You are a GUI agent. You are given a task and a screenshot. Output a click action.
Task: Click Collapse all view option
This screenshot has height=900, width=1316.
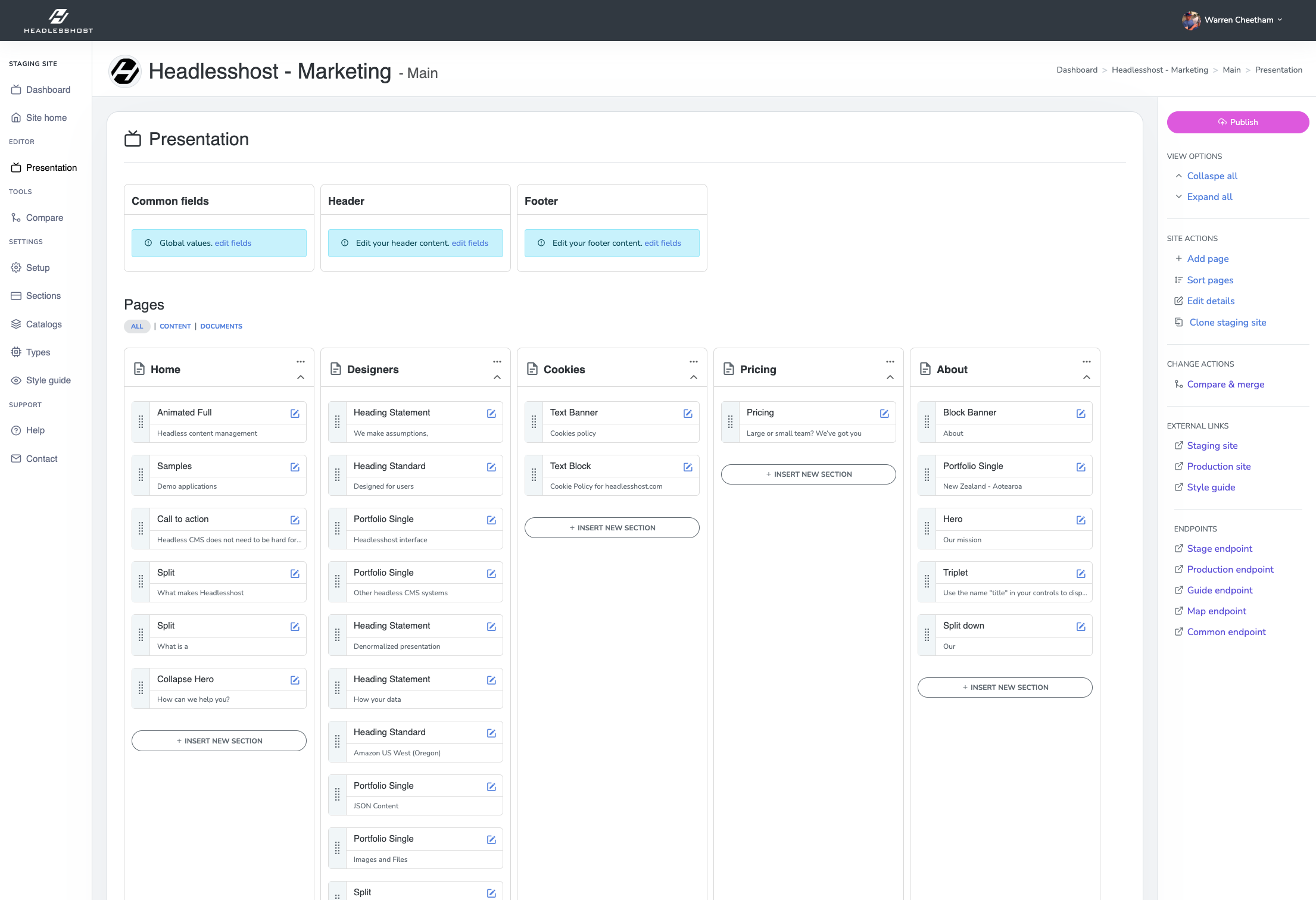pyautogui.click(x=1212, y=176)
